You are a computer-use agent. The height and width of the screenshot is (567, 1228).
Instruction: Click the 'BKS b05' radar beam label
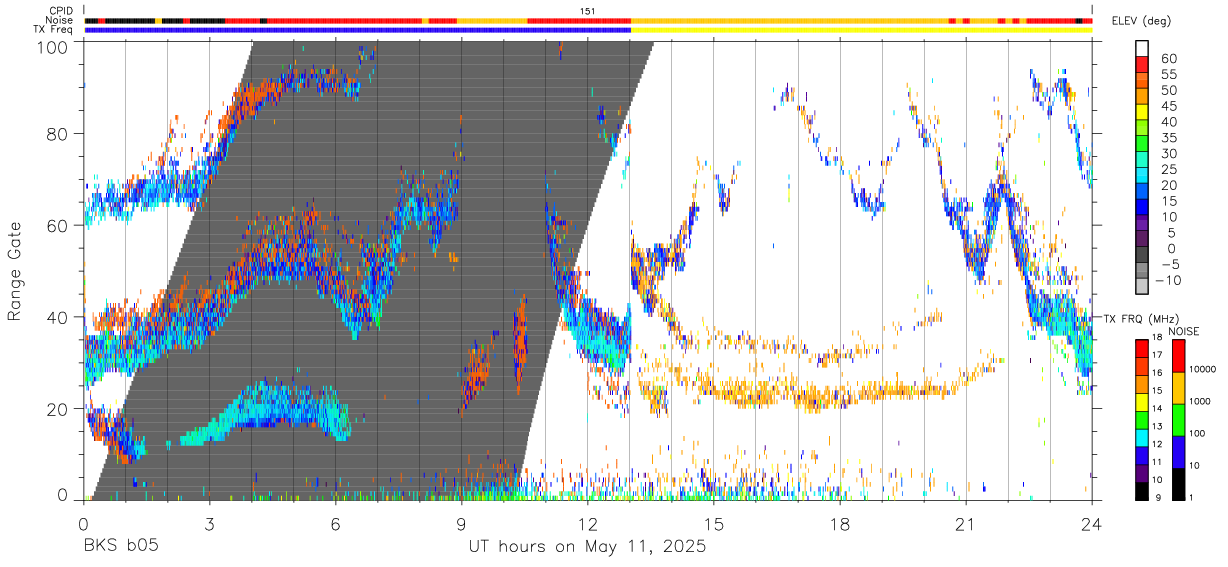[120, 547]
